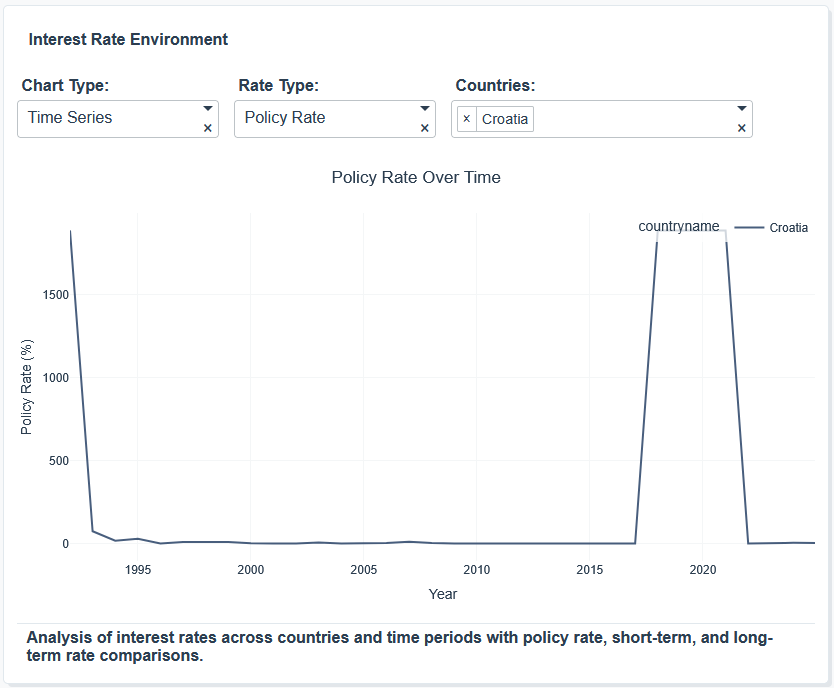Click the countryname legend title

coord(679,227)
